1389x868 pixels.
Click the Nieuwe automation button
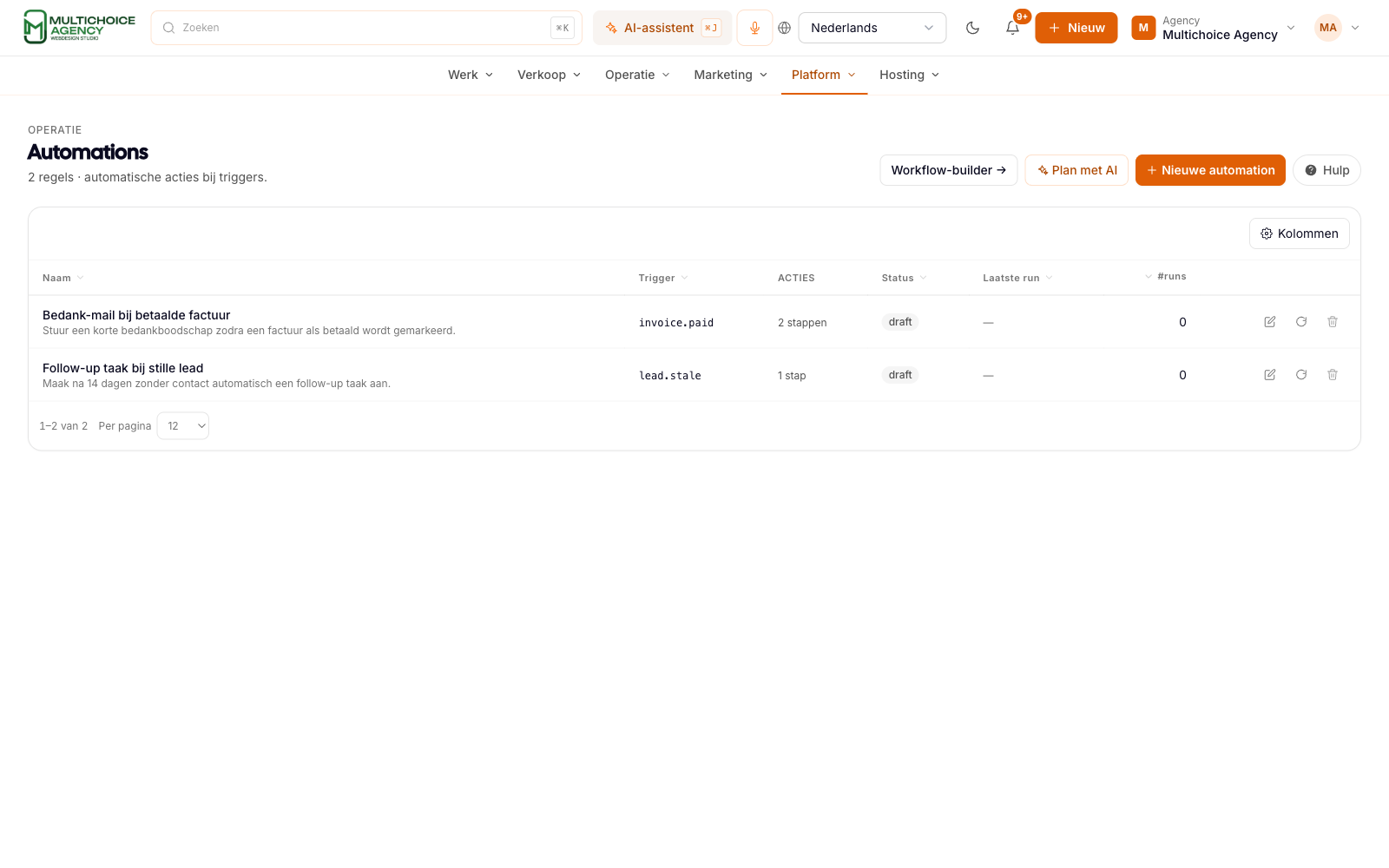pos(1210,170)
